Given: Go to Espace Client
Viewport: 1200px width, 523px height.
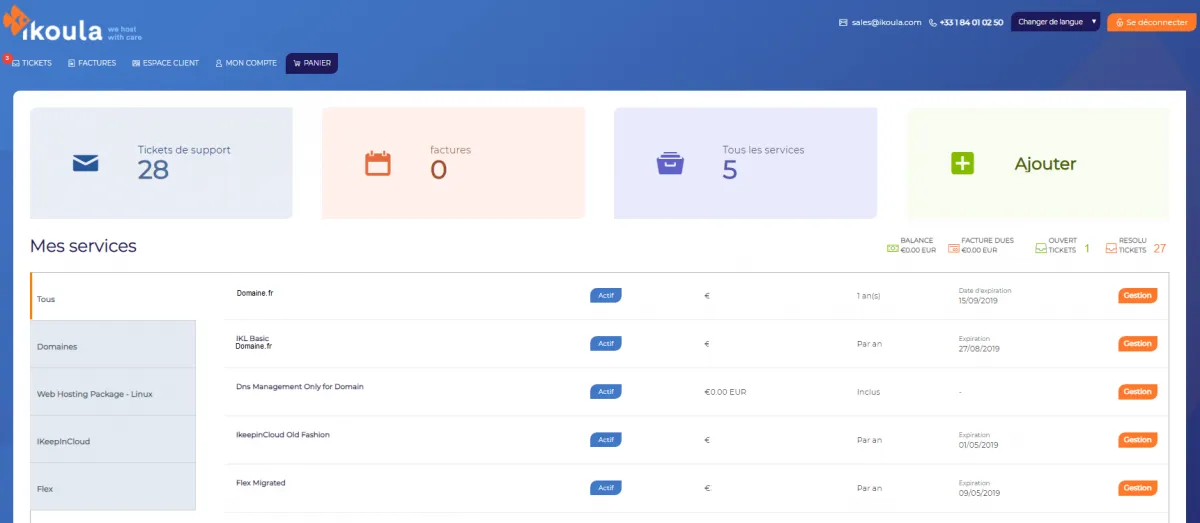Looking at the screenshot, I should 165,63.
